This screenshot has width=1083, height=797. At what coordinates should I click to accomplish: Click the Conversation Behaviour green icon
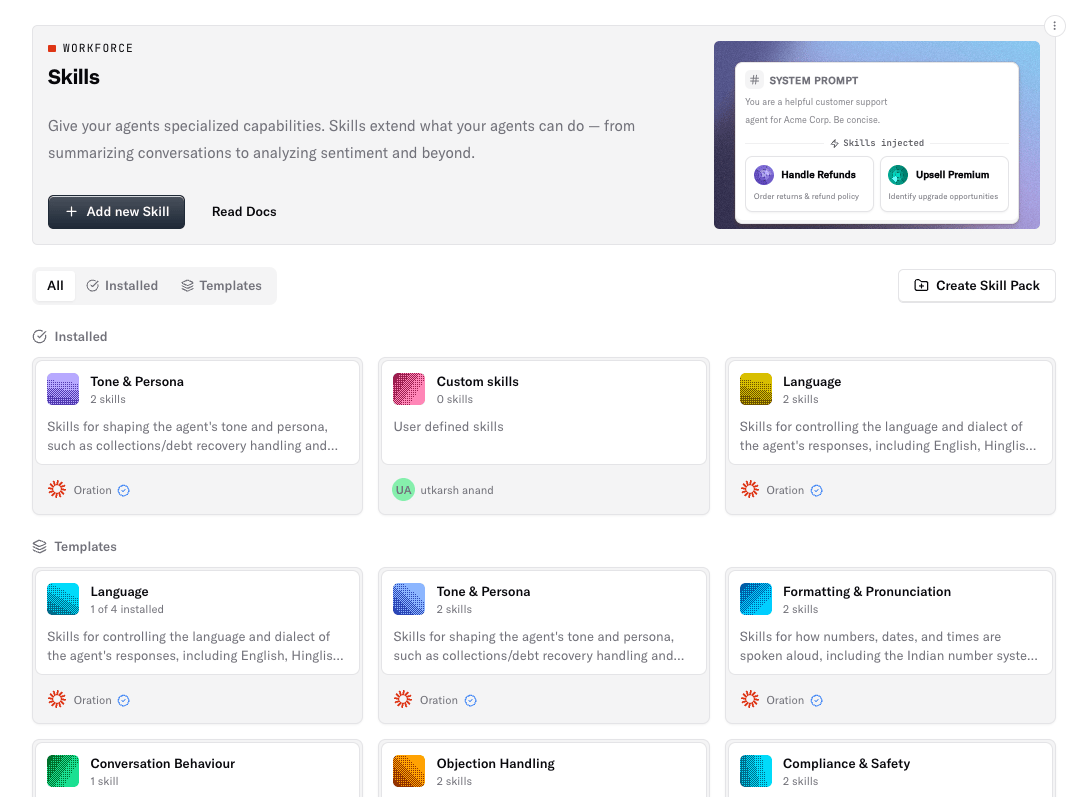tap(63, 771)
